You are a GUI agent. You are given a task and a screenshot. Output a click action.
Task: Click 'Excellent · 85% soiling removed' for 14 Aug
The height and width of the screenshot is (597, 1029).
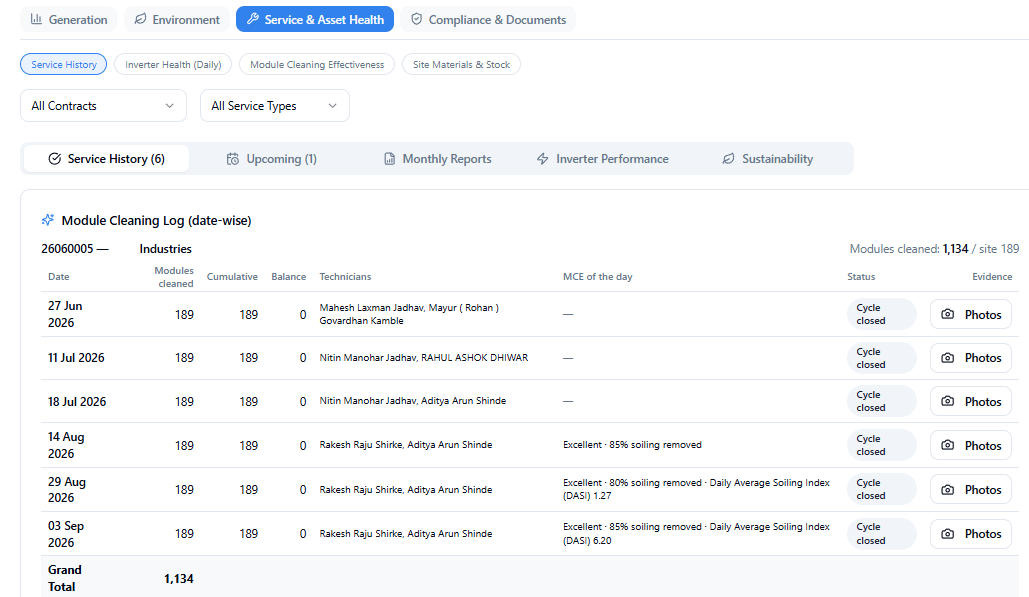coord(632,445)
